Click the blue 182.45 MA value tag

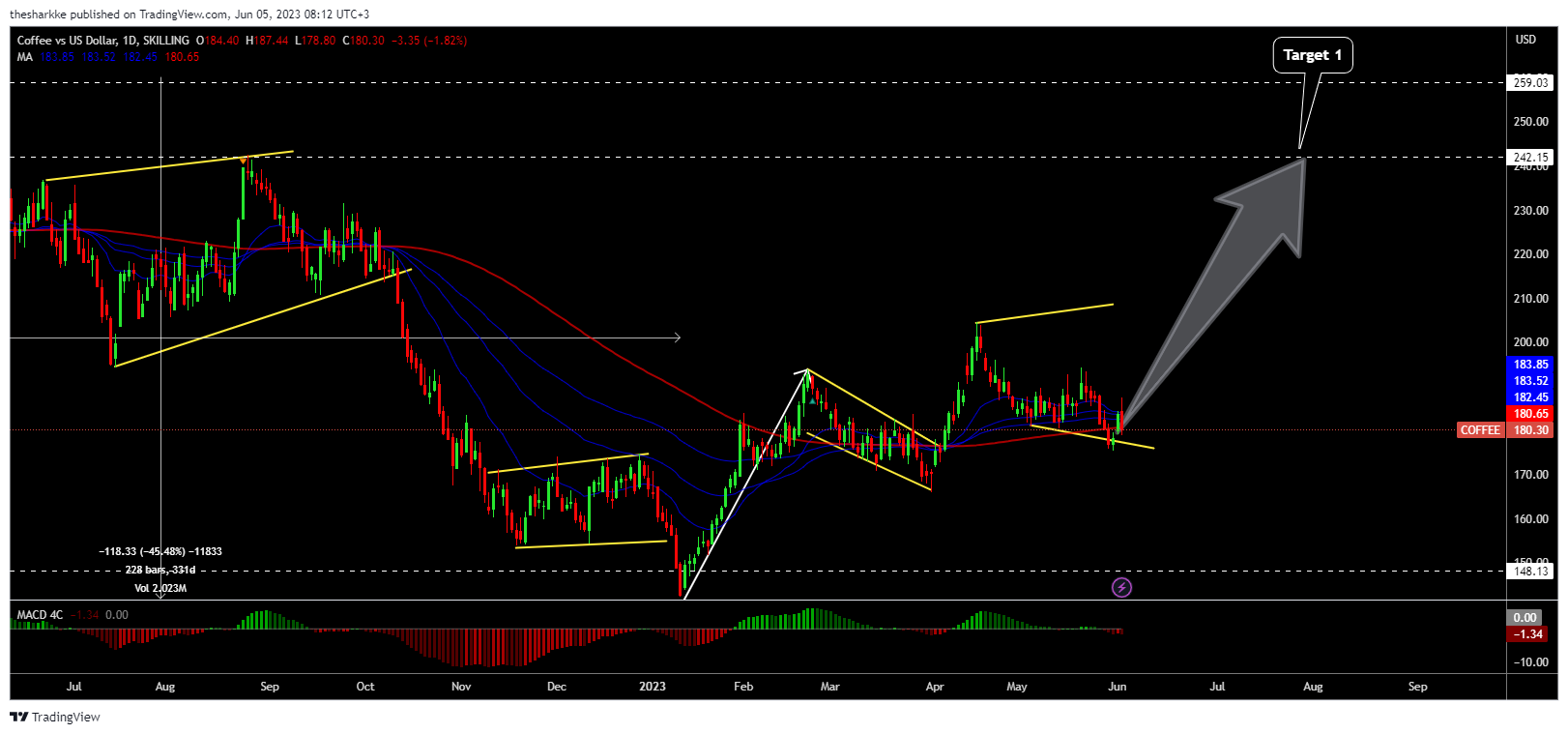click(1531, 397)
